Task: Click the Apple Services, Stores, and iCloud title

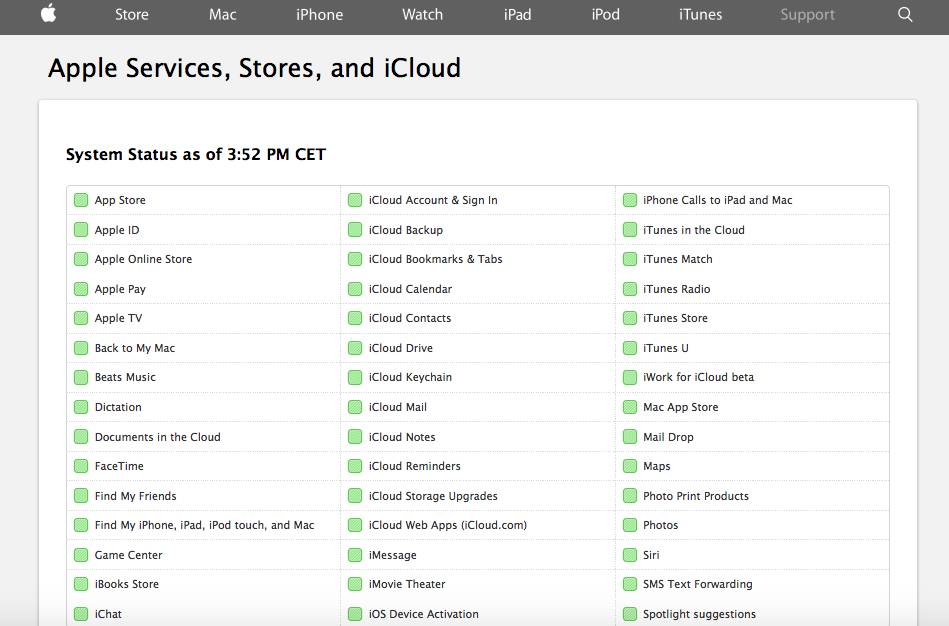Action: pos(254,68)
